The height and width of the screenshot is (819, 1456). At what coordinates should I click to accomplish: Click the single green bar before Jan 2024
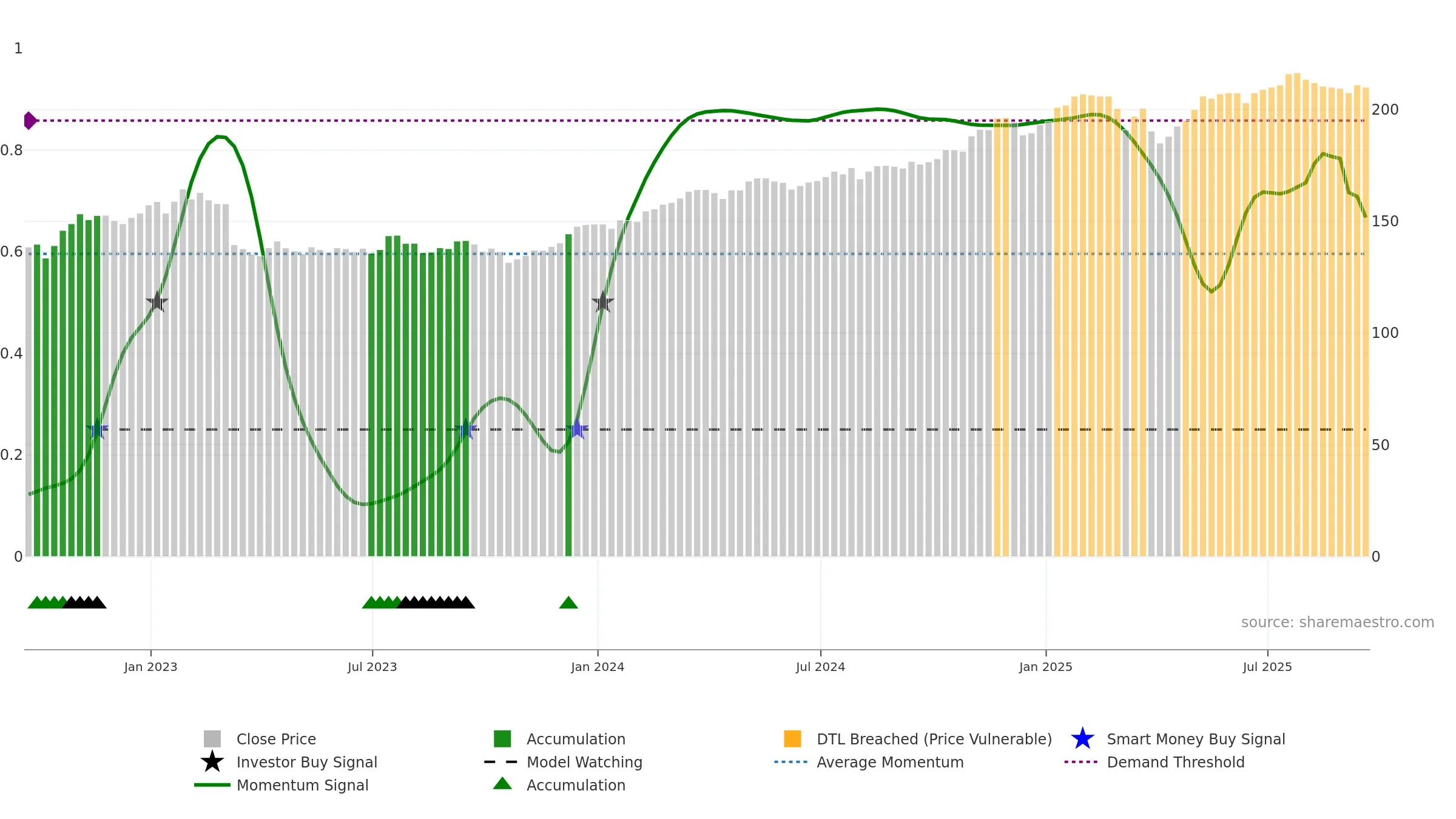point(568,395)
